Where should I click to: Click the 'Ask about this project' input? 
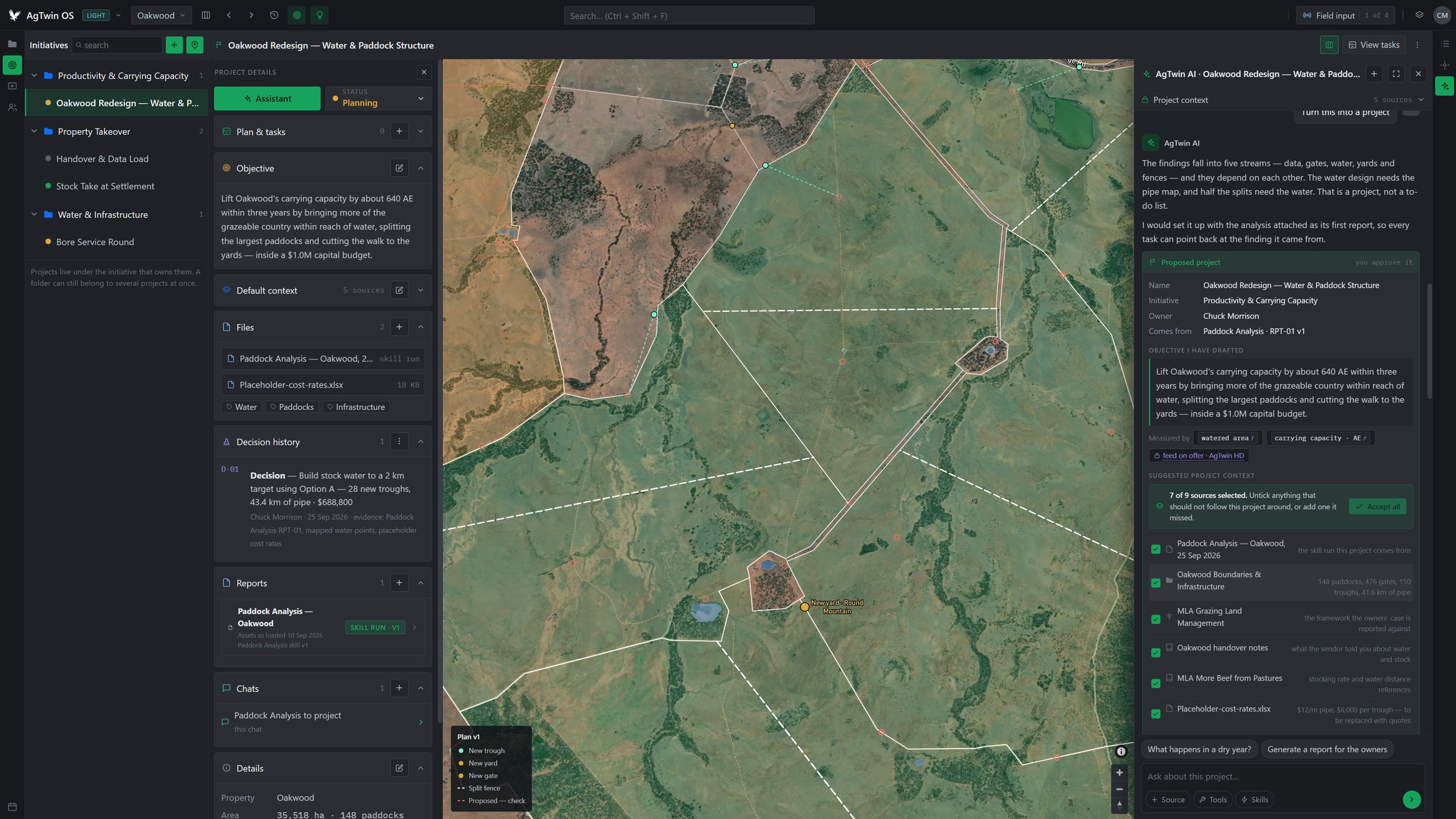tap(1282, 777)
